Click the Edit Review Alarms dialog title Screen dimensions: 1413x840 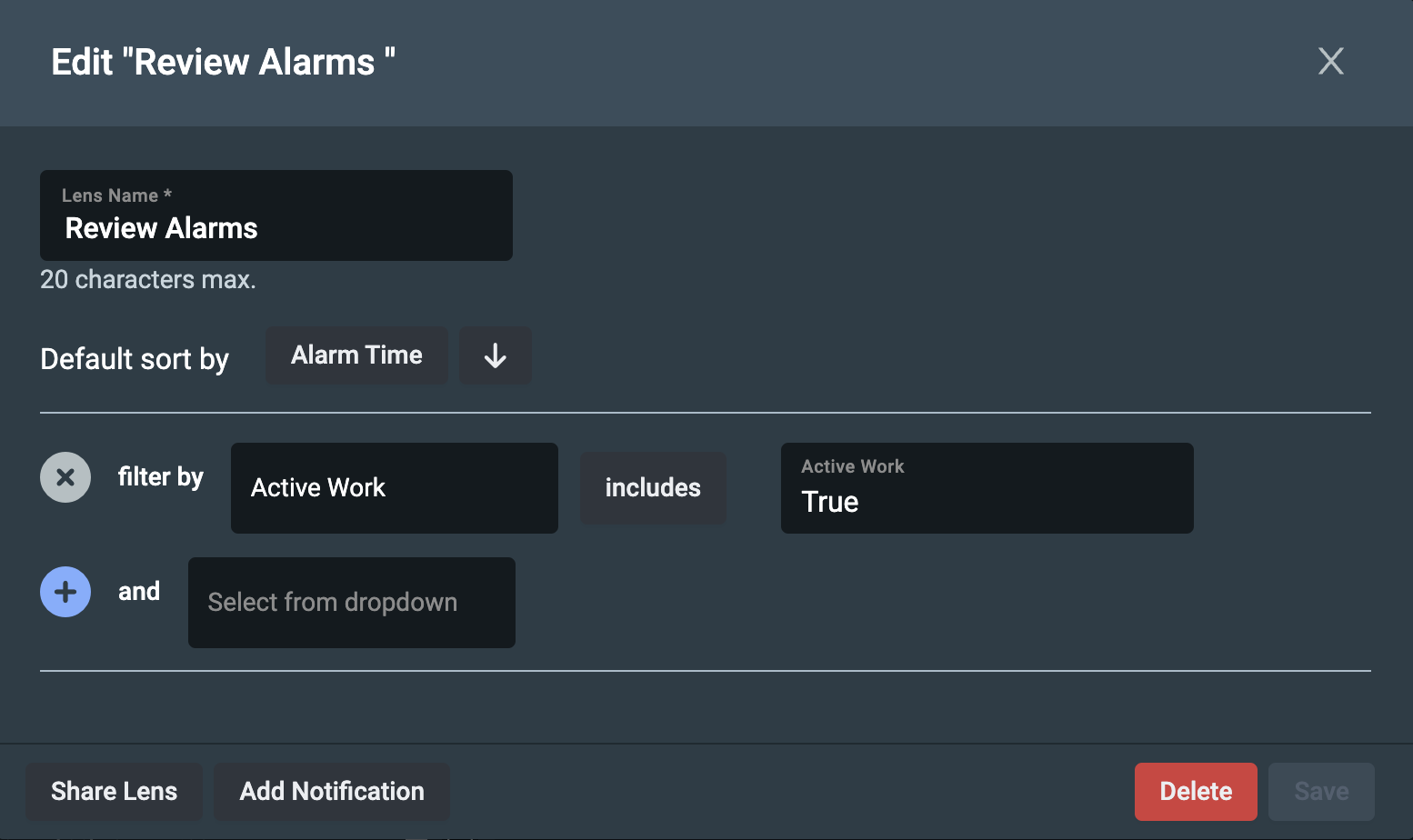[x=223, y=62]
